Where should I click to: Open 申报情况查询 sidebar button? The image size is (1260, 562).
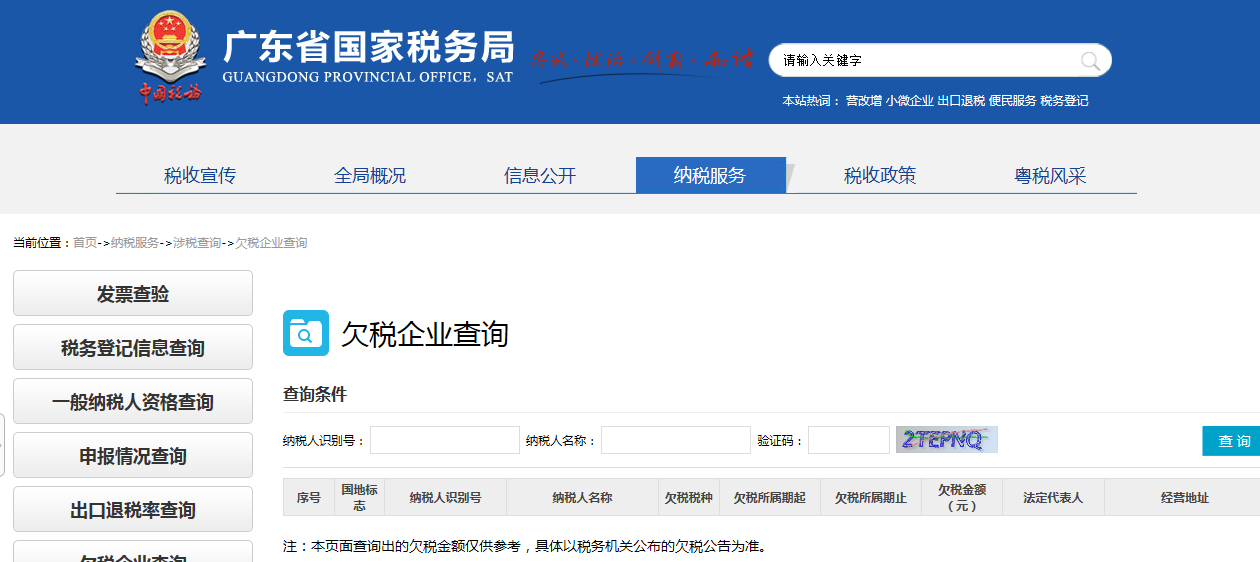pos(133,456)
